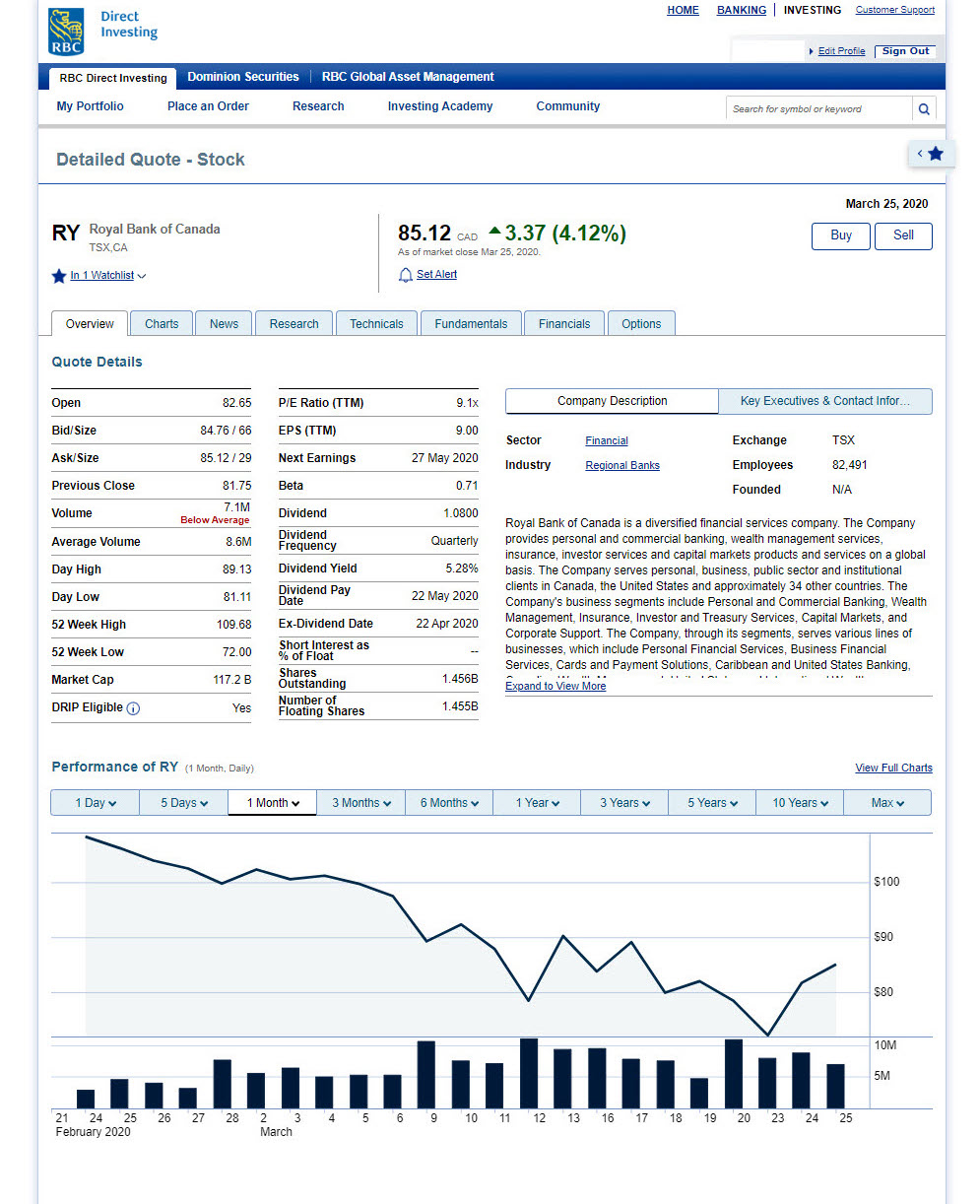This screenshot has width=980, height=1204.
Task: Click the Market Cap value 117.2 B
Action: coord(232,680)
